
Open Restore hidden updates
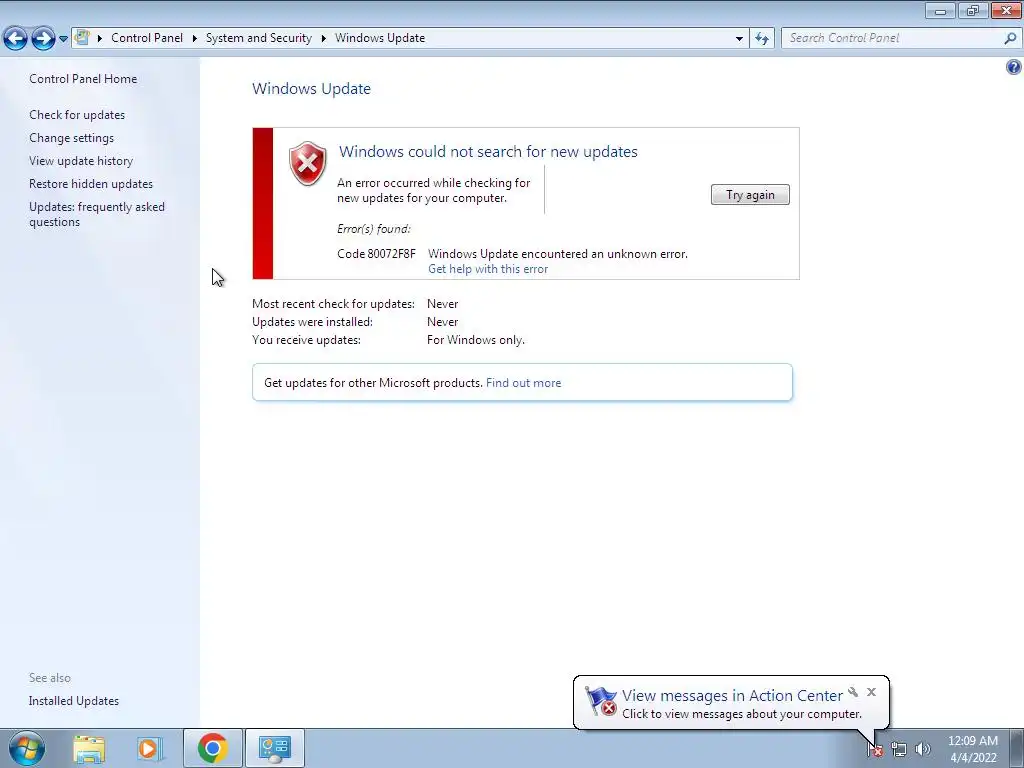pyautogui.click(x=91, y=184)
